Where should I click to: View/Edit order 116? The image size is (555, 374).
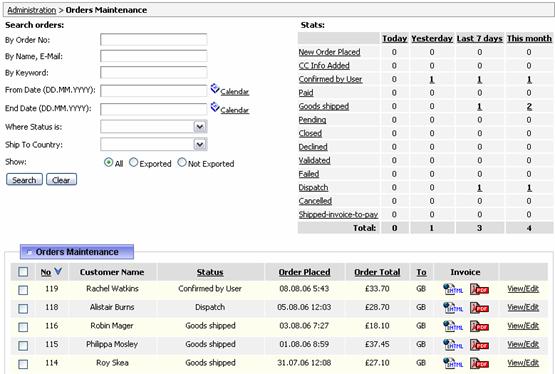(x=523, y=326)
